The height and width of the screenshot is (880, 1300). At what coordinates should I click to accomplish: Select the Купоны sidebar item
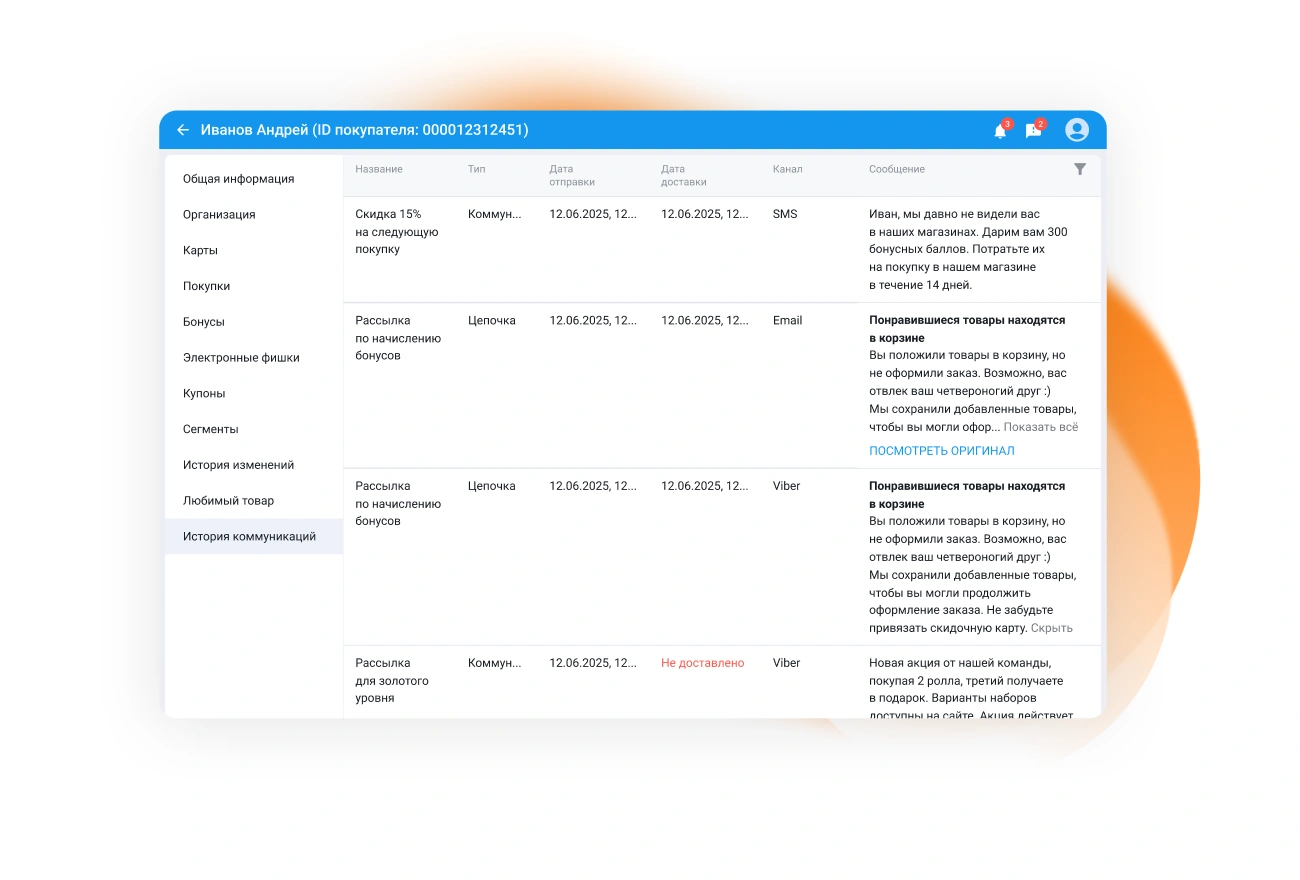point(204,394)
